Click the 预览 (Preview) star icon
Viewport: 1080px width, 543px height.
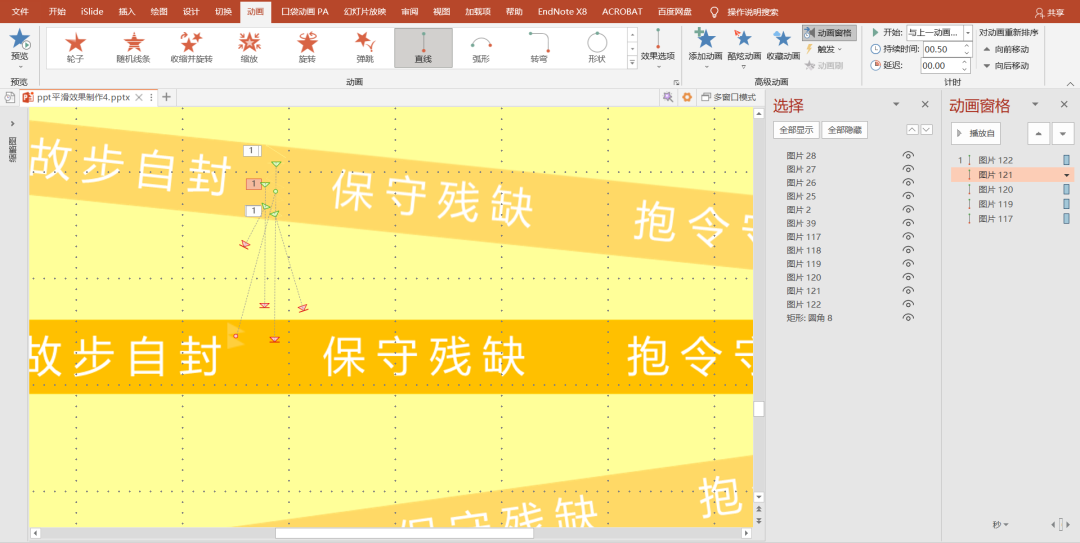tap(20, 39)
